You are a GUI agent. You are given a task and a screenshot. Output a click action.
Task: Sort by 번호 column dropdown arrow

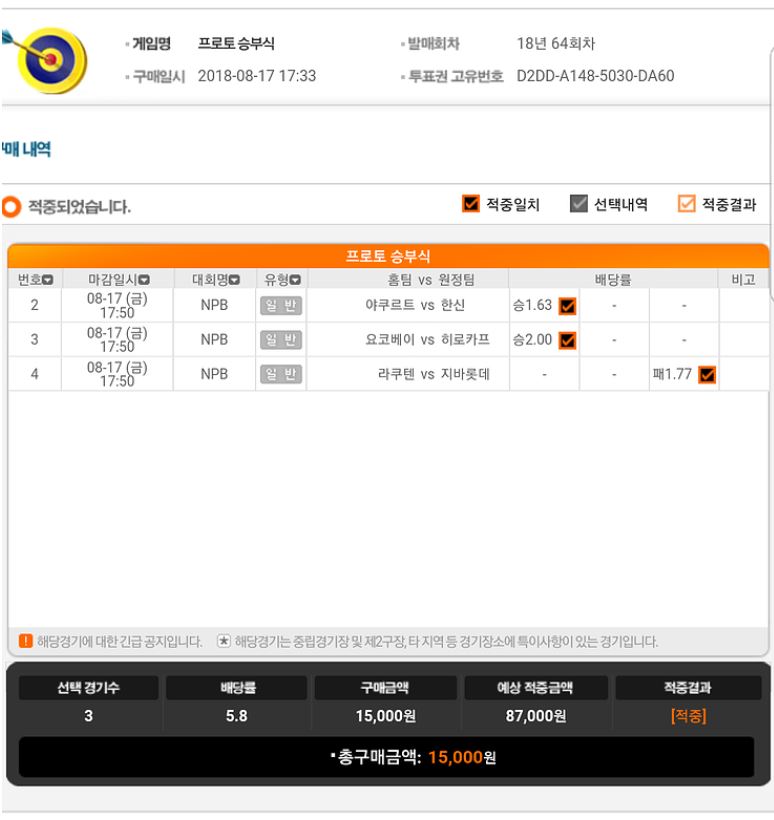click(x=48, y=280)
